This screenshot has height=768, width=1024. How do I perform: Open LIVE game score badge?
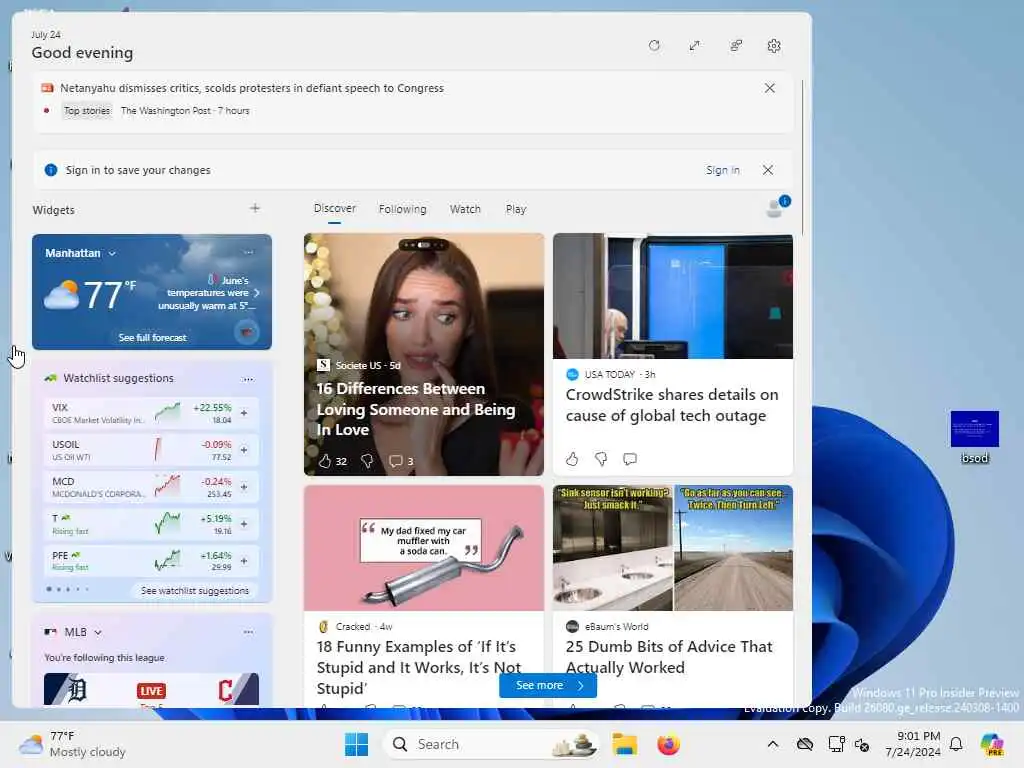point(151,691)
